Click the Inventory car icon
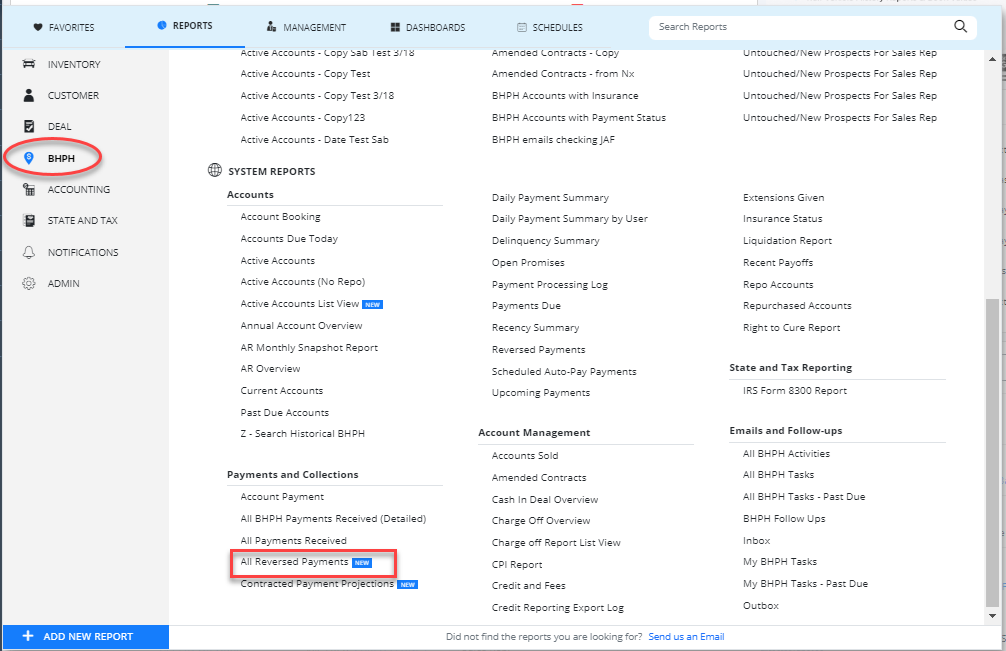Image resolution: width=1006 pixels, height=651 pixels. point(29,64)
